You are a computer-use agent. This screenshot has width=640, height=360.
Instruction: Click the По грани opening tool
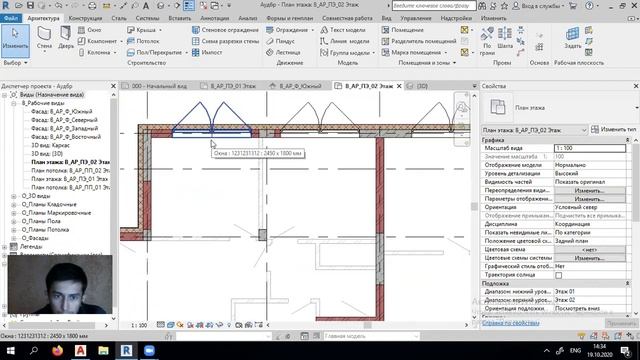point(487,41)
